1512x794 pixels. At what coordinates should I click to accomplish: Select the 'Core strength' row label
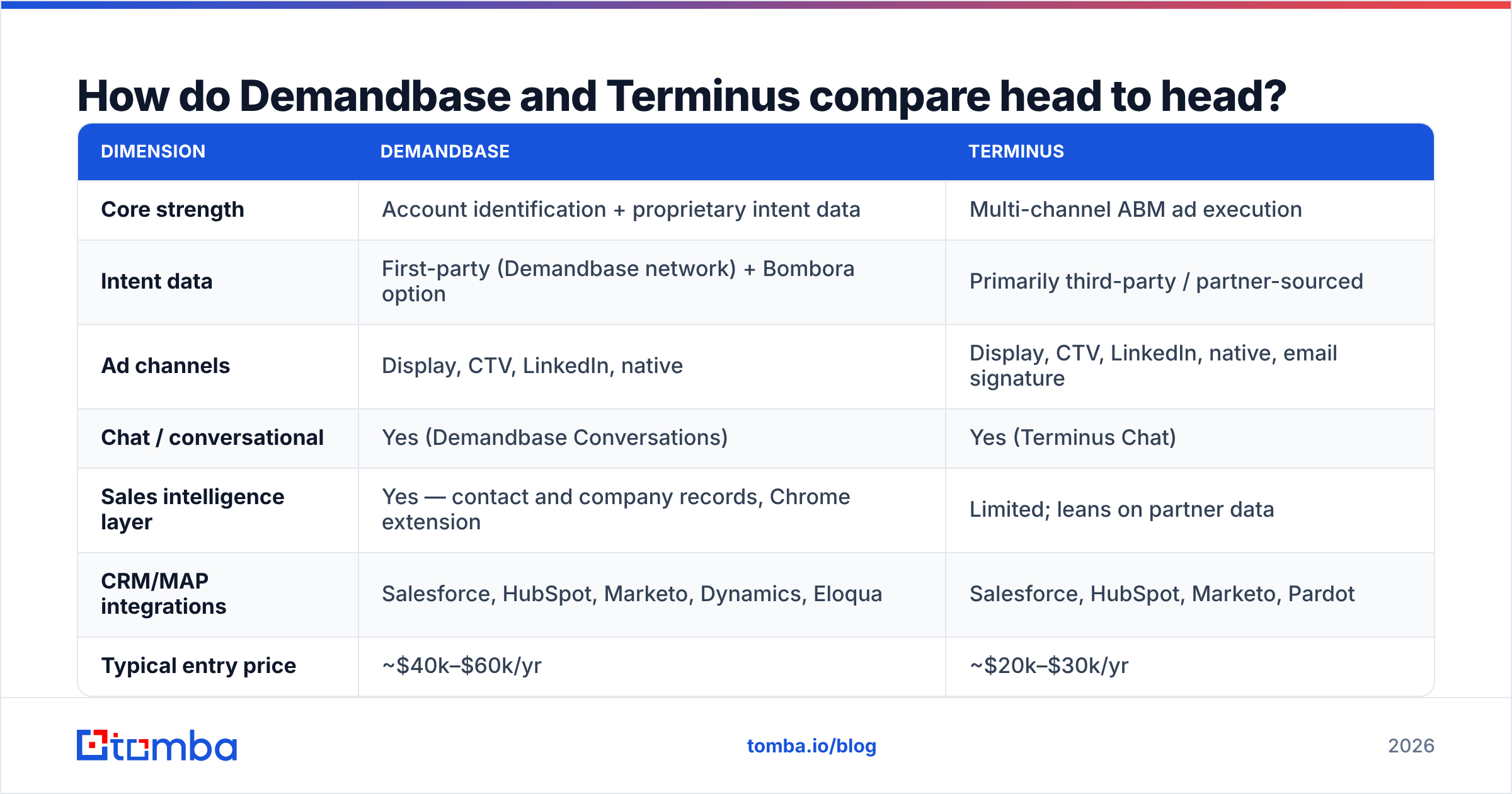click(x=173, y=209)
